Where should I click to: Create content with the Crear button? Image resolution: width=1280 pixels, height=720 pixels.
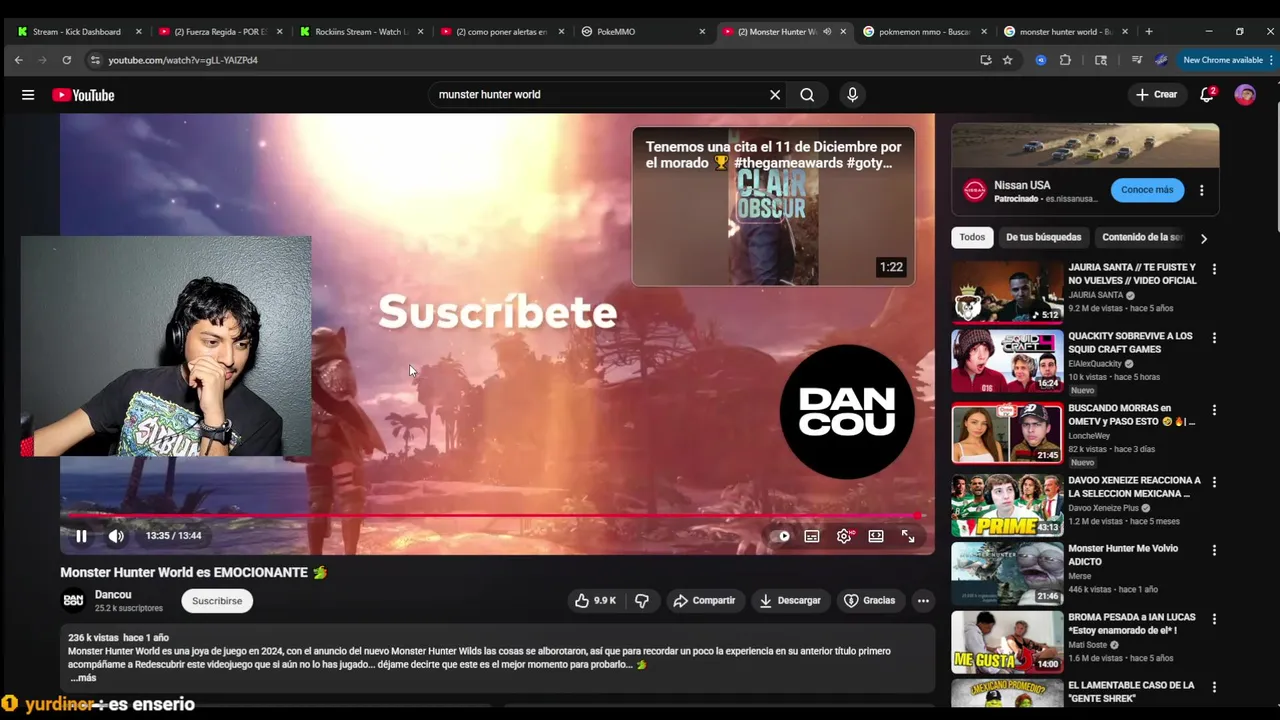pos(1157,94)
